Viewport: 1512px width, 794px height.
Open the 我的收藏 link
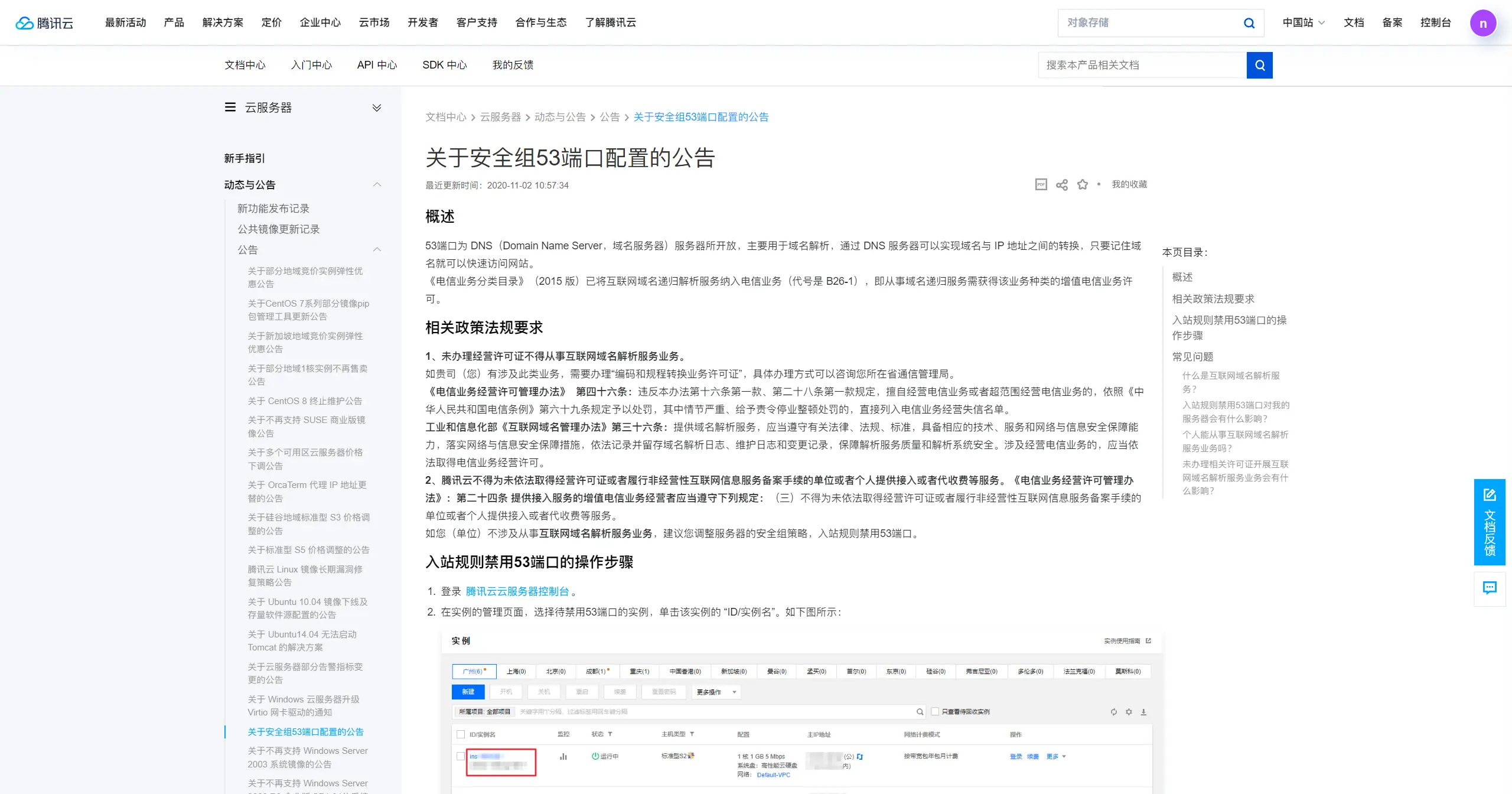(1129, 184)
